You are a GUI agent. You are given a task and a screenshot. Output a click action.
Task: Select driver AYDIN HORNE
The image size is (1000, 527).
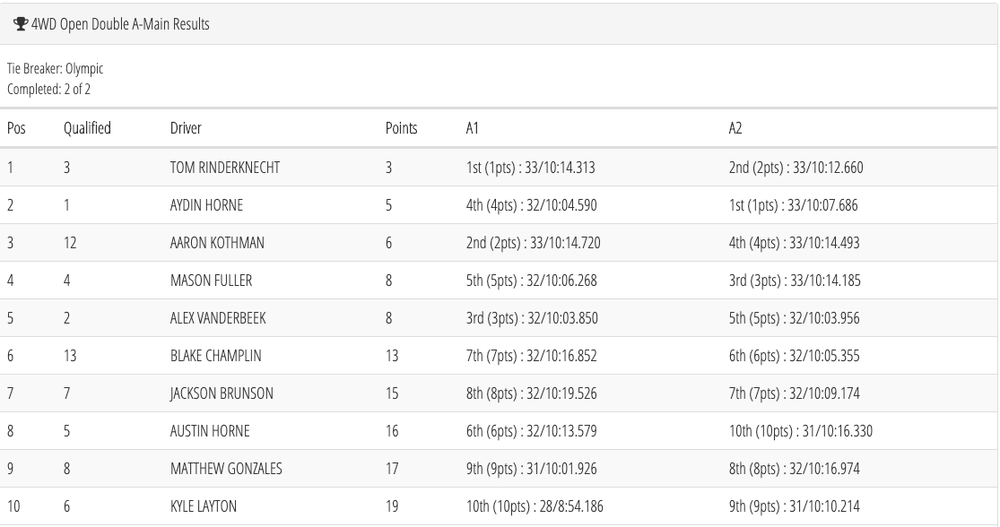(x=207, y=206)
